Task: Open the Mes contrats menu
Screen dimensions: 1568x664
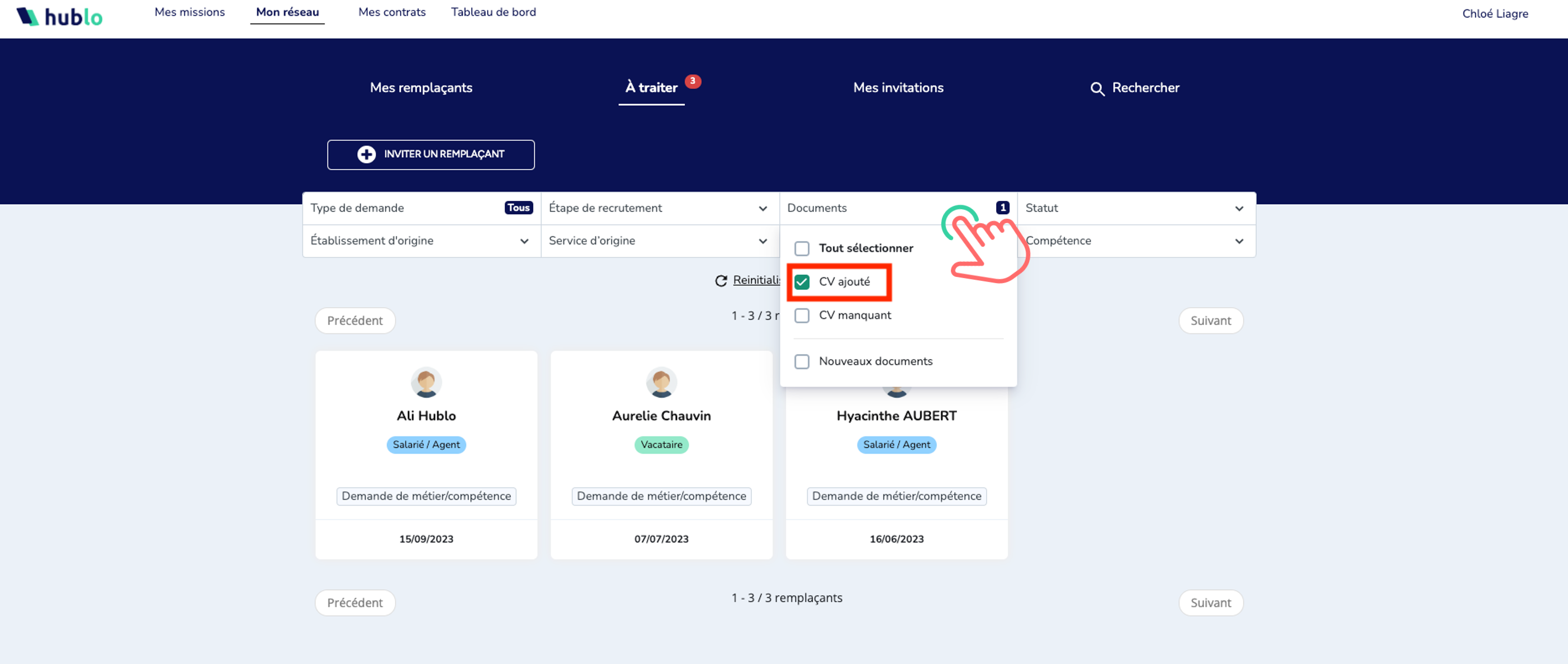Action: click(x=391, y=12)
